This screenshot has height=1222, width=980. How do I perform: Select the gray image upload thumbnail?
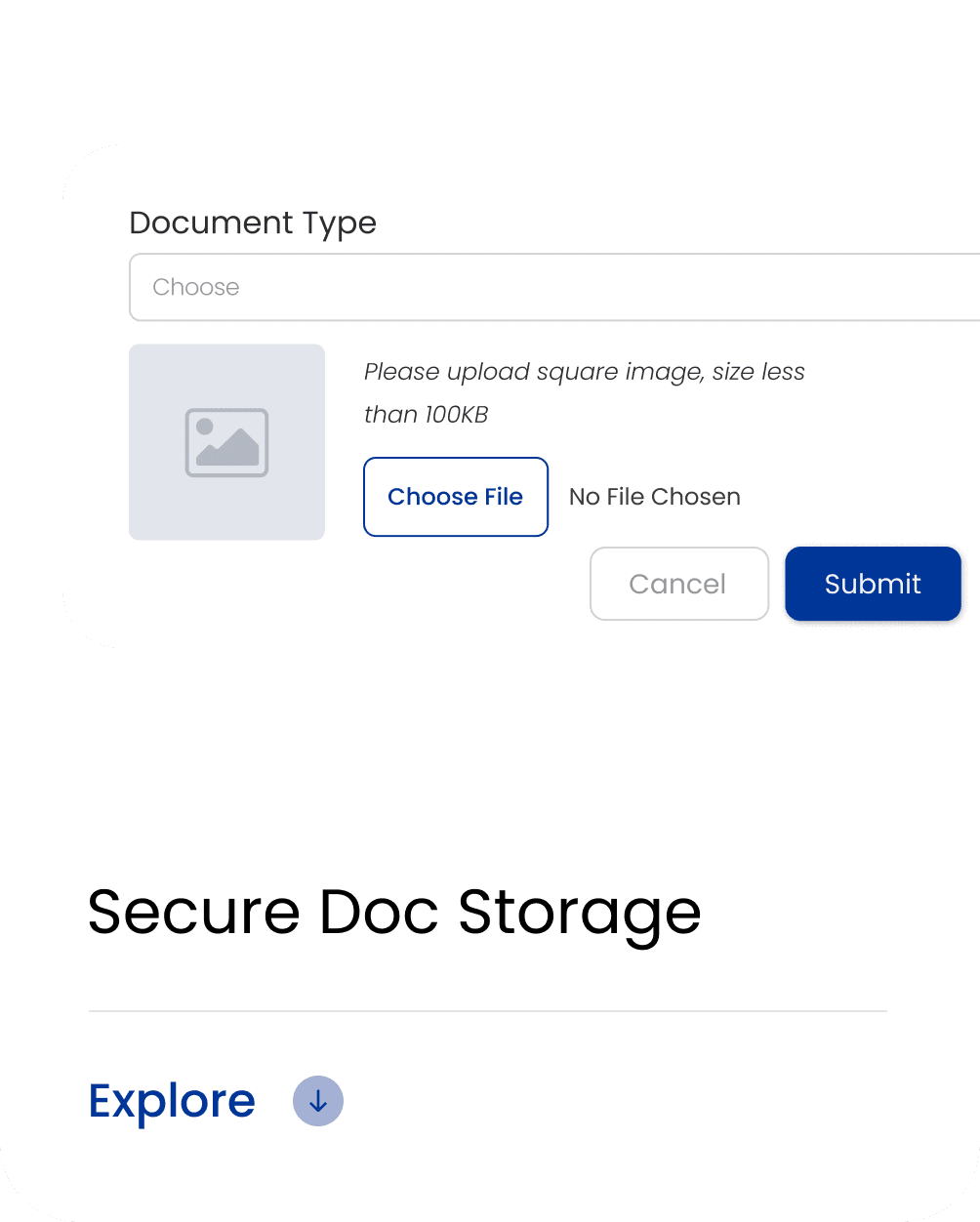[x=226, y=442]
